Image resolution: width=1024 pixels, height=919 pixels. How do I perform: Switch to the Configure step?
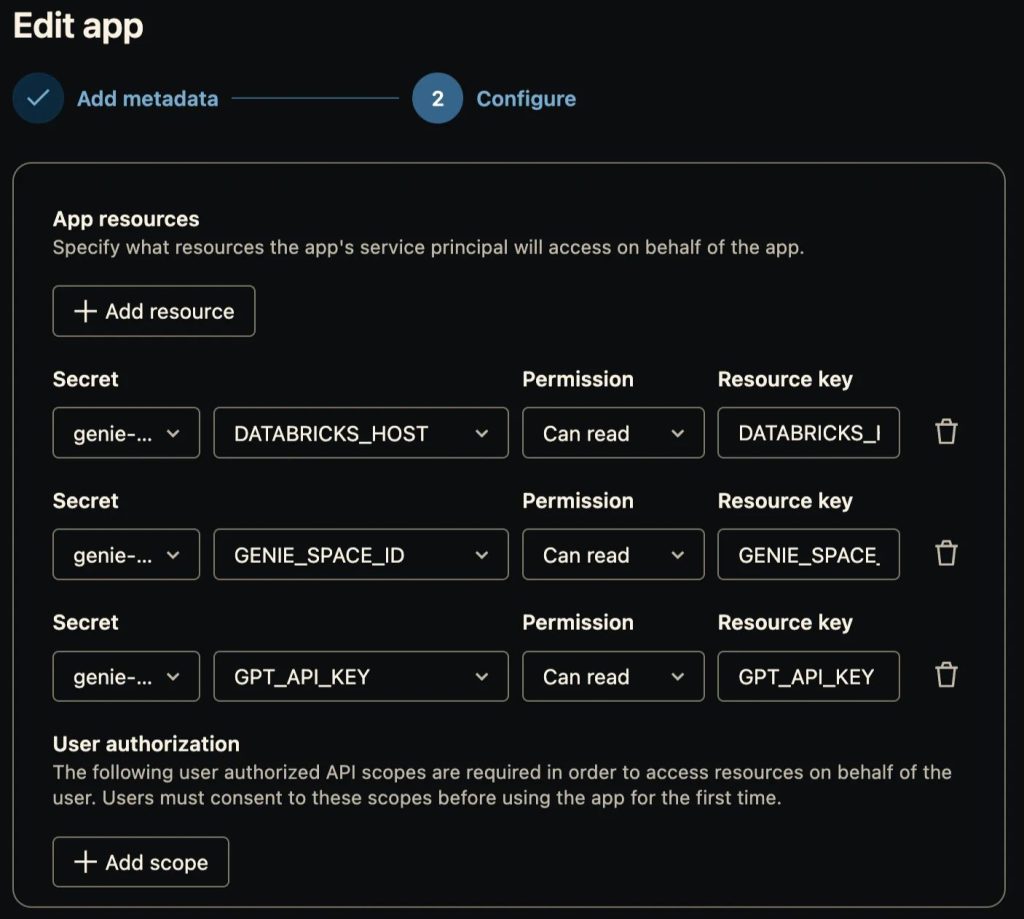525,99
